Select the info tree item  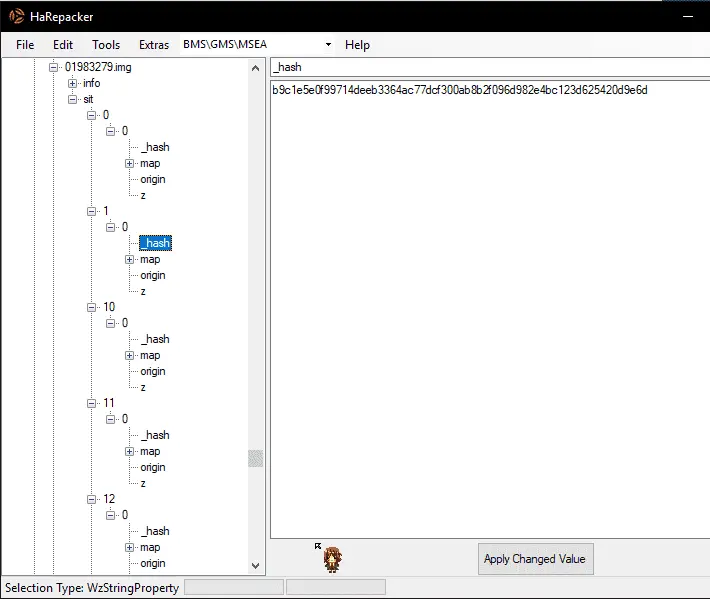coord(91,83)
